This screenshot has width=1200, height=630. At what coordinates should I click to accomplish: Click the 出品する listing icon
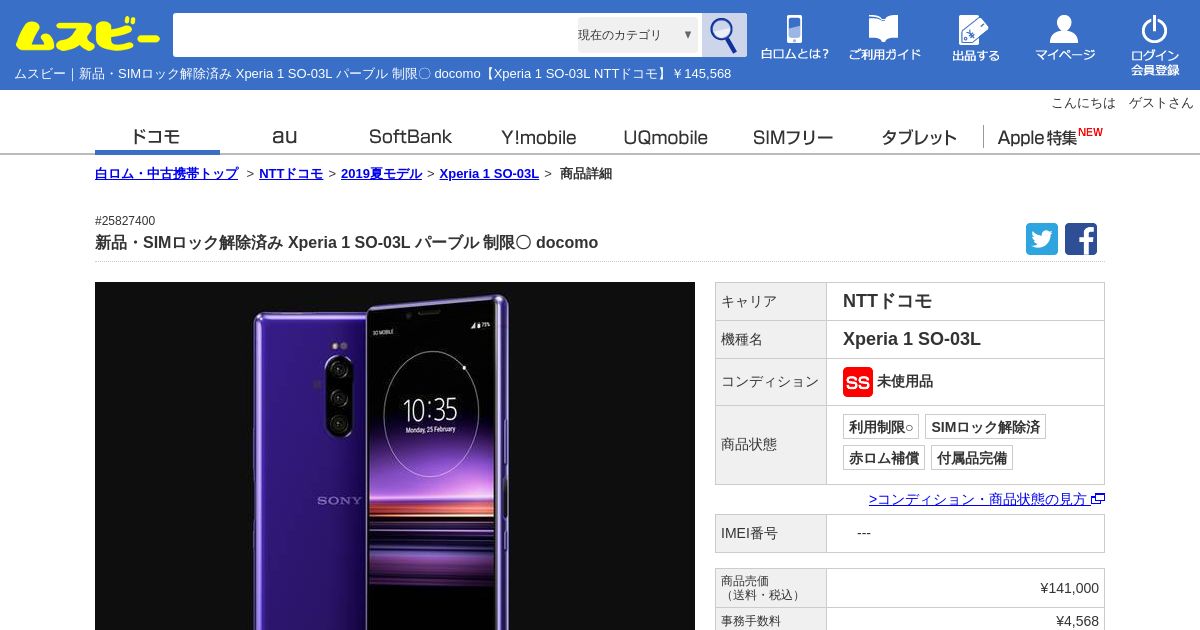(975, 38)
